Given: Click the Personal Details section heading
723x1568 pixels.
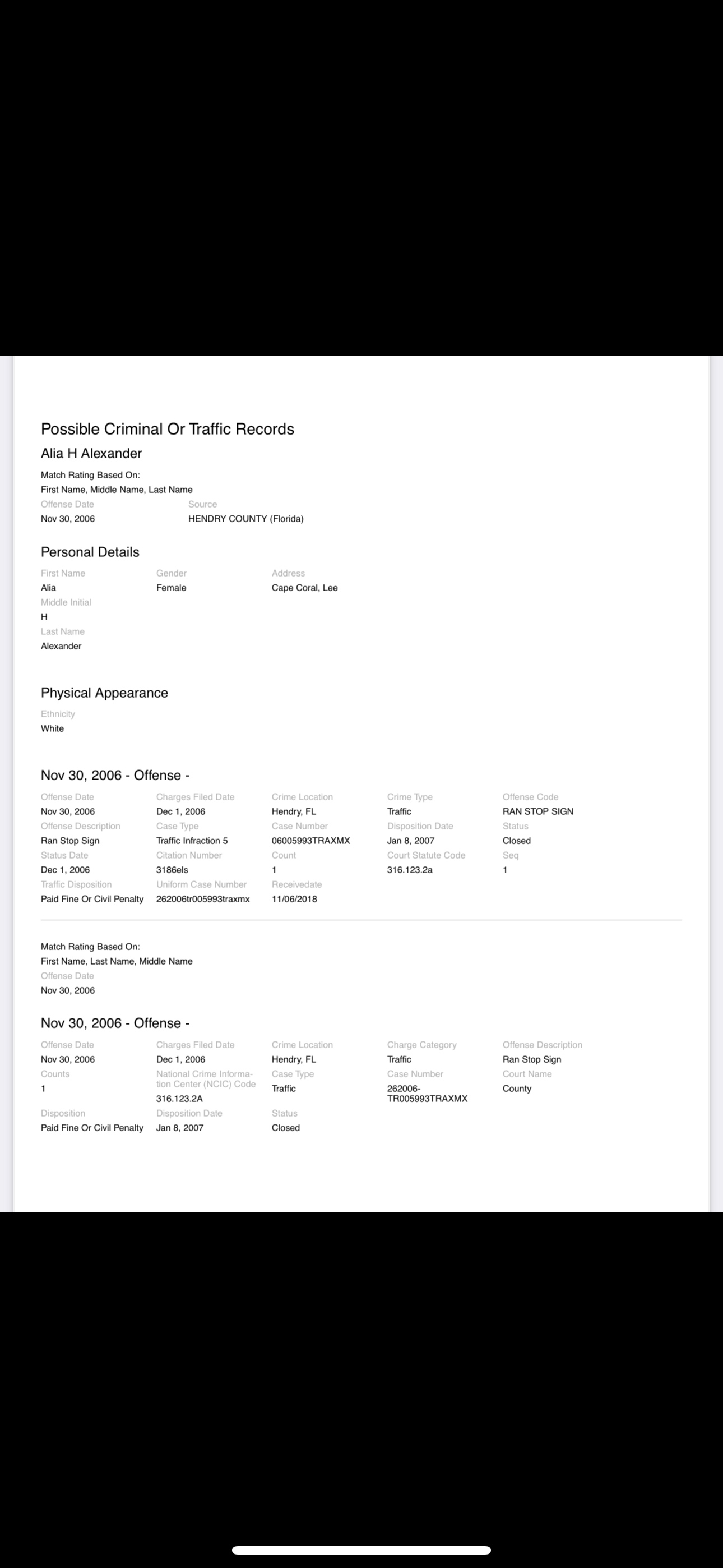Looking at the screenshot, I should click(x=90, y=552).
